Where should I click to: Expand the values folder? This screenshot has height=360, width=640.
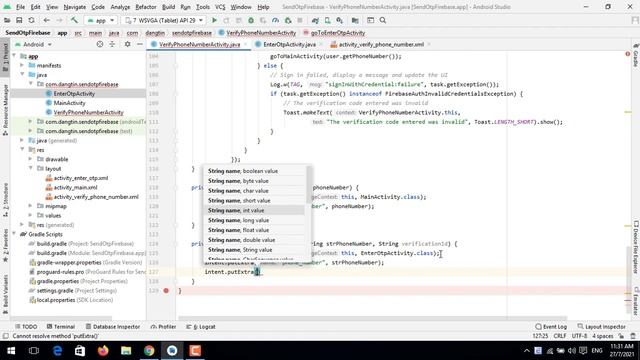30,216
